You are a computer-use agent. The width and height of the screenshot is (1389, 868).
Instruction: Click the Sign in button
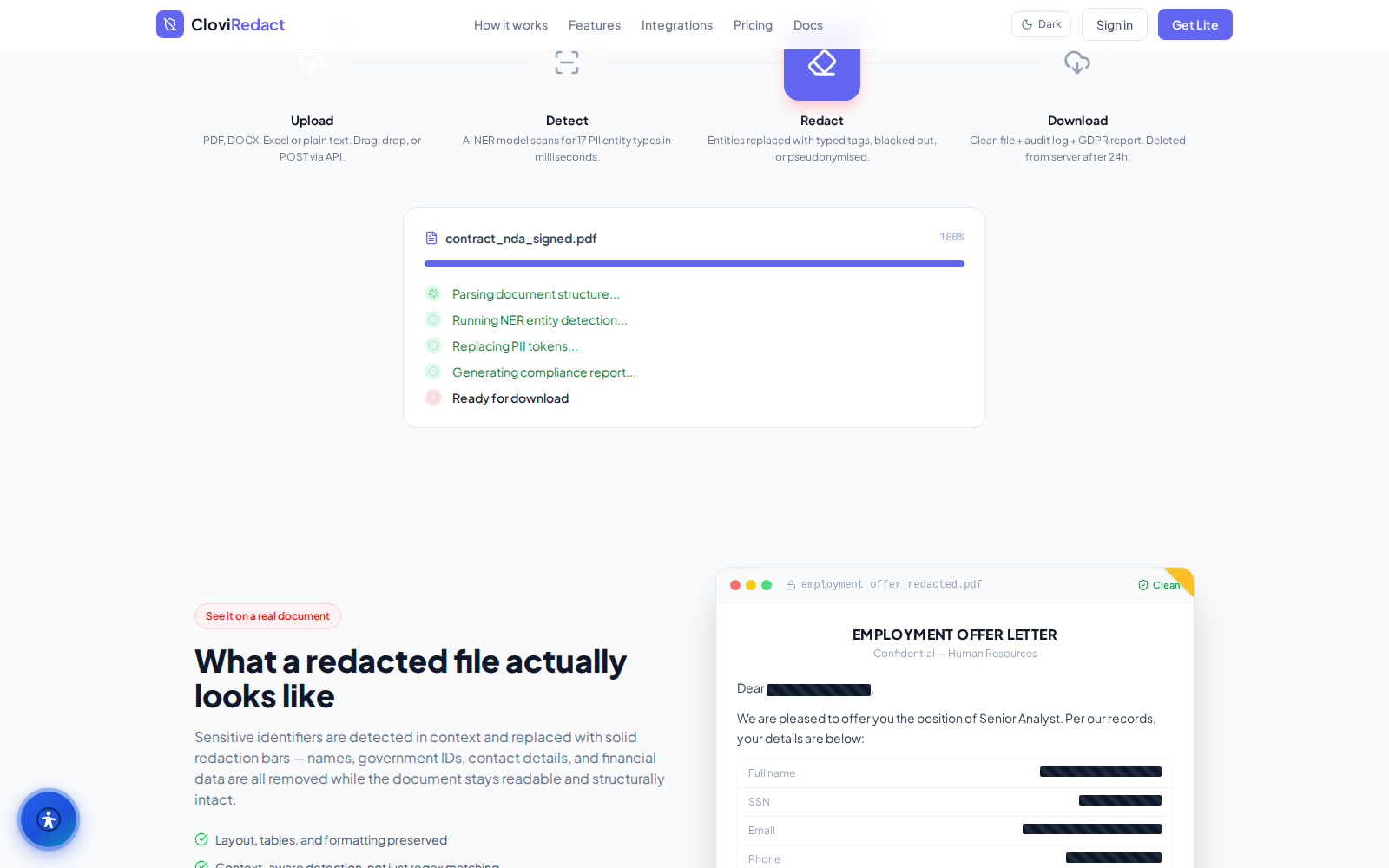[x=1115, y=24]
